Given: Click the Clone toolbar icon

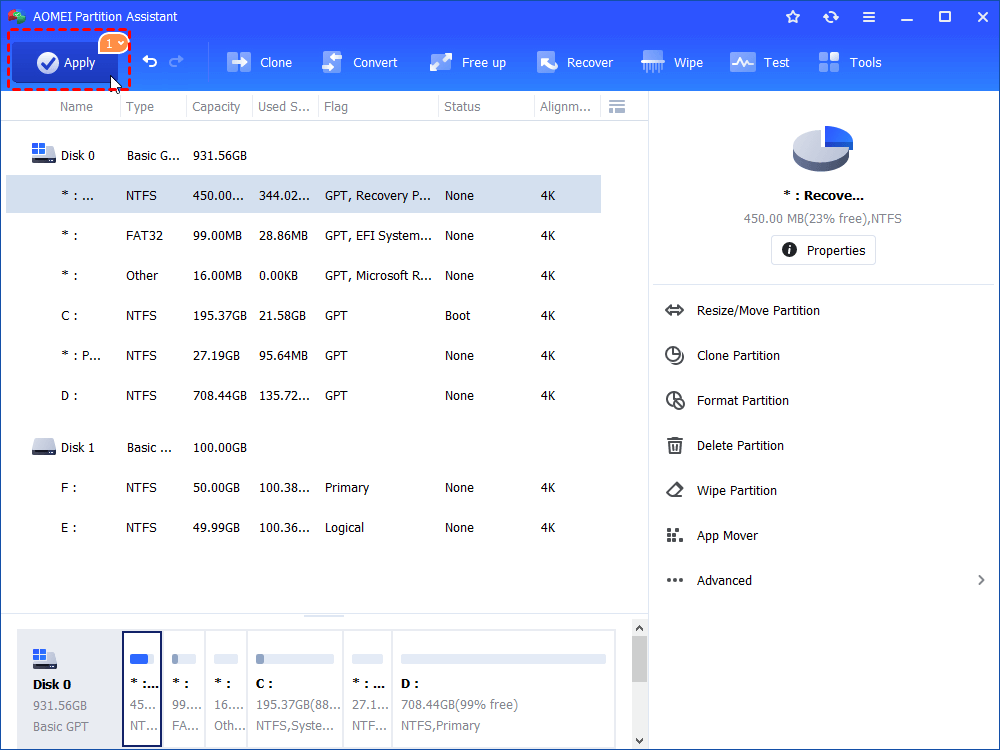Looking at the screenshot, I should [x=239, y=62].
